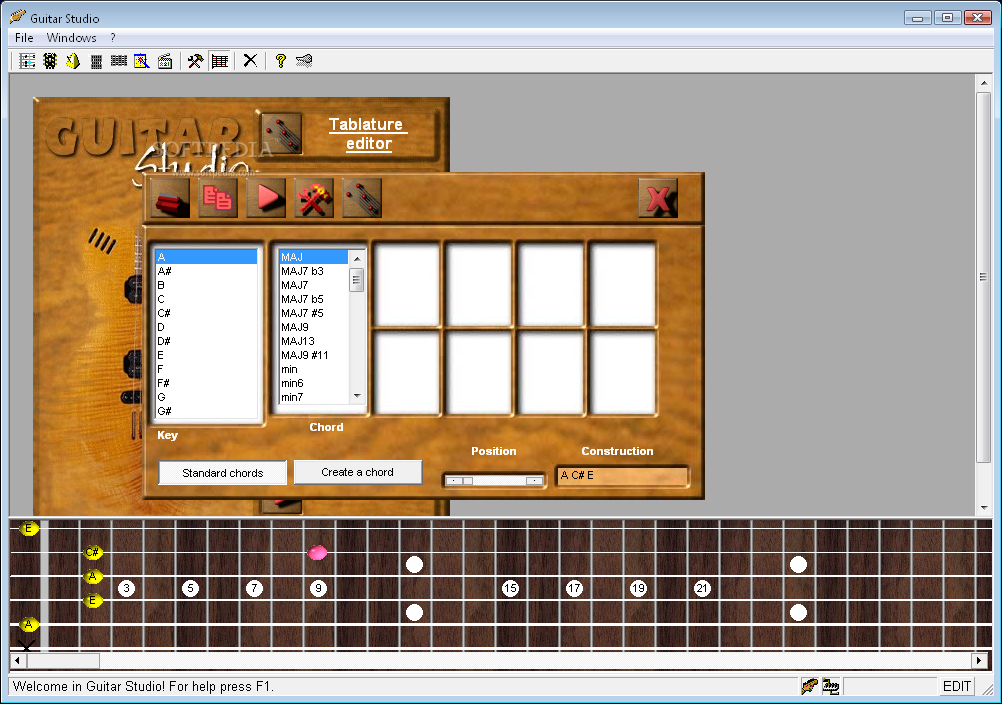This screenshot has width=1002, height=704.
Task: Select key C in Key list
Action: (x=206, y=299)
